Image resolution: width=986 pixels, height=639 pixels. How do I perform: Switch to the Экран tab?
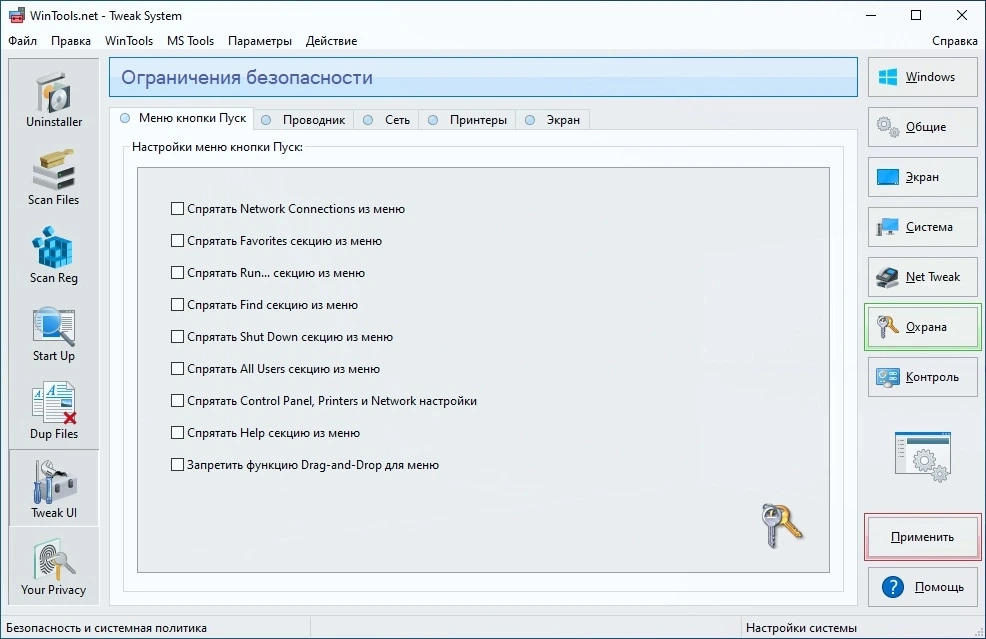tap(553, 119)
